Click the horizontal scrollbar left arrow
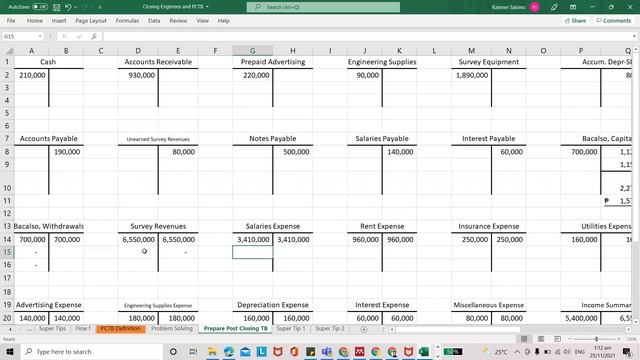The height and width of the screenshot is (360, 640). [392, 329]
